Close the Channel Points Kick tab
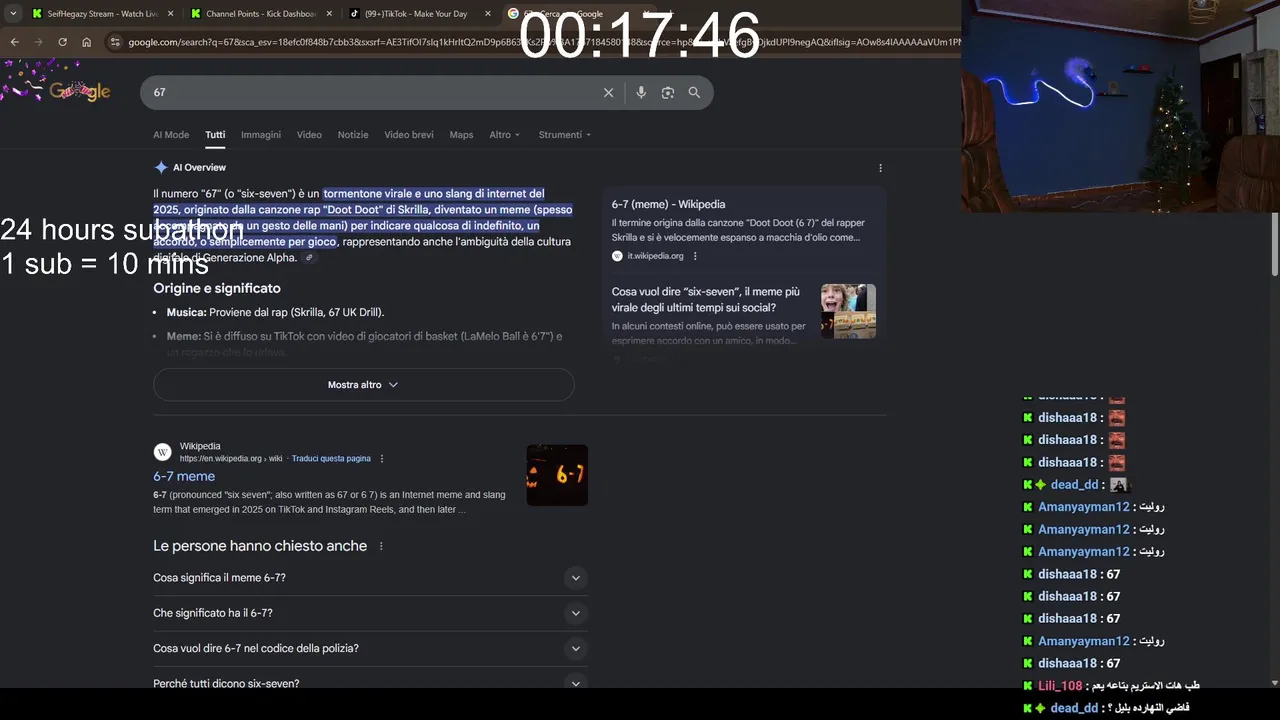The height and width of the screenshot is (720, 1280). (328, 14)
